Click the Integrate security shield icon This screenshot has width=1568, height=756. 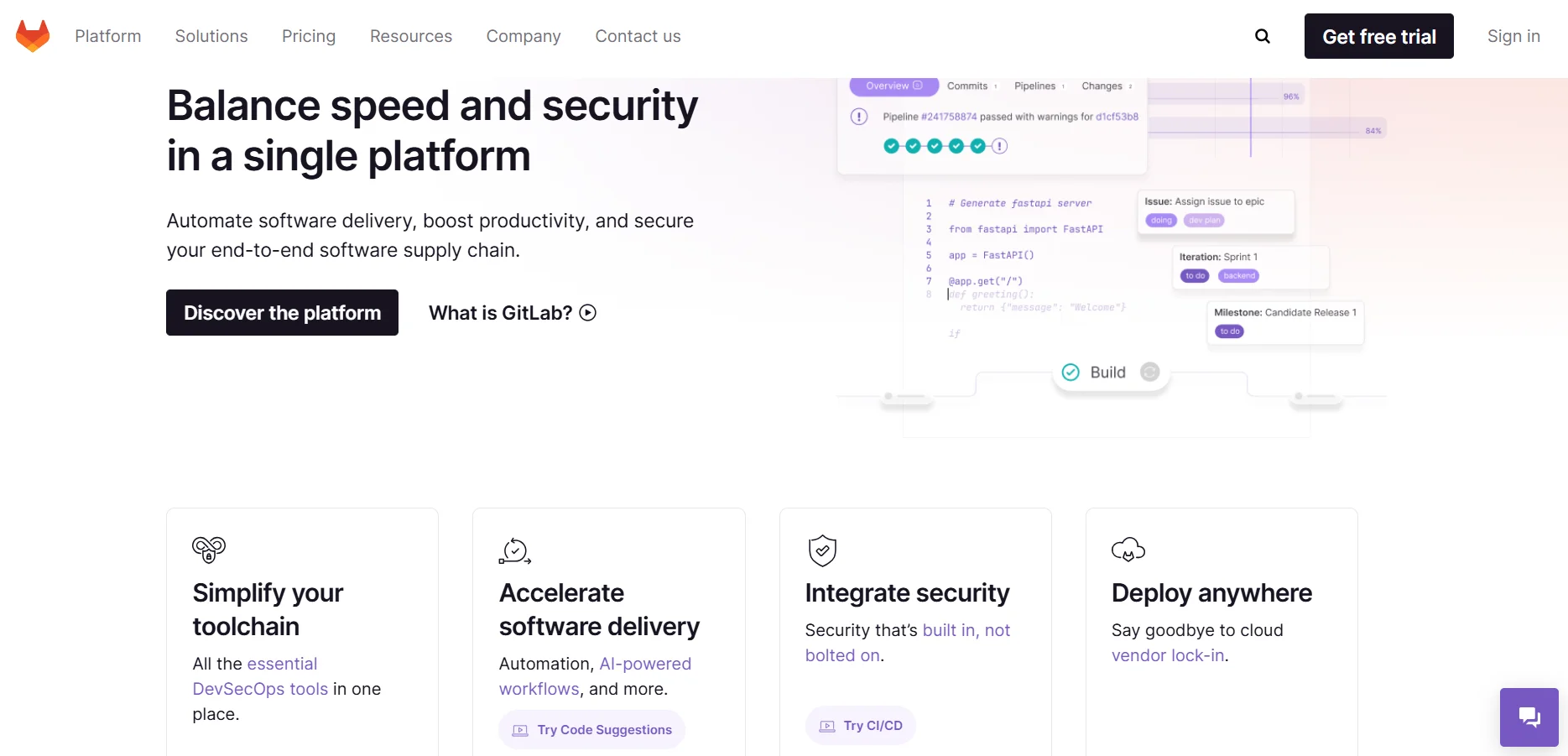point(822,550)
